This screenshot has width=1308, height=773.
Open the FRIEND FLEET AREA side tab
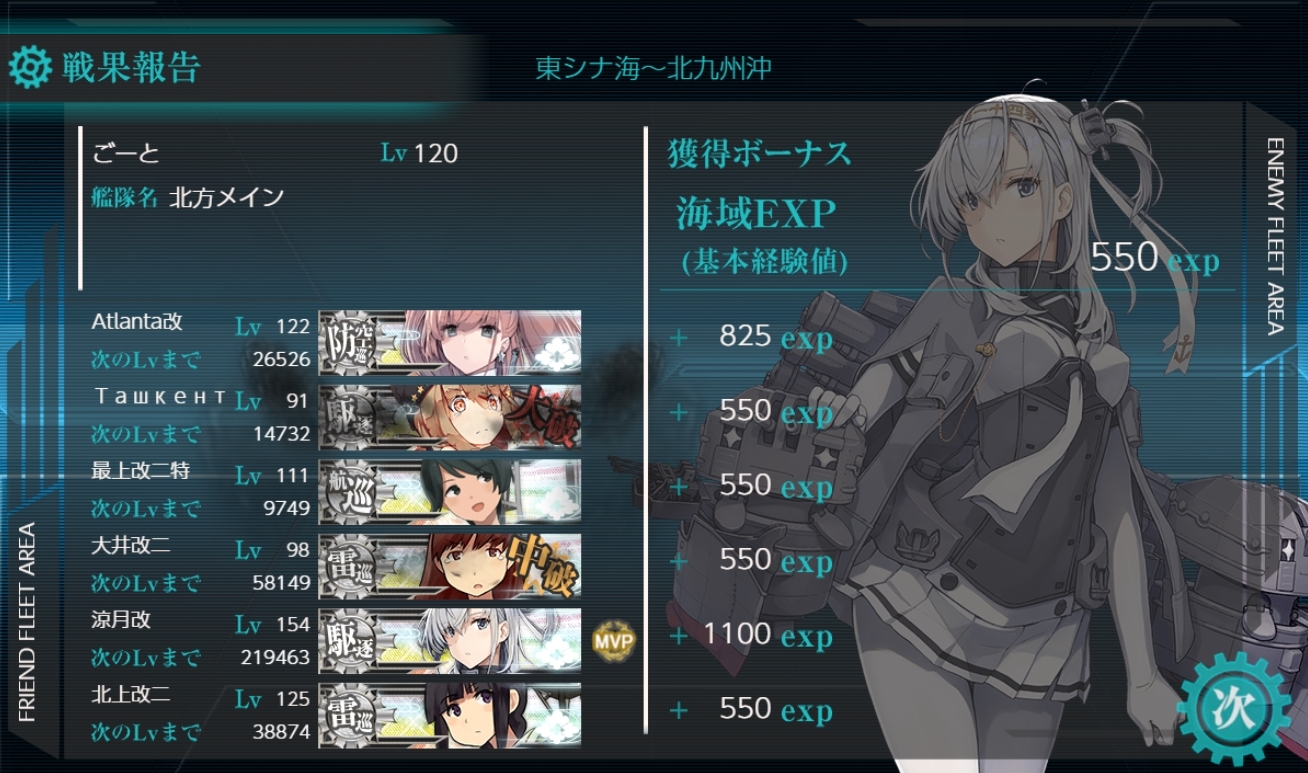pyautogui.click(x=27, y=621)
